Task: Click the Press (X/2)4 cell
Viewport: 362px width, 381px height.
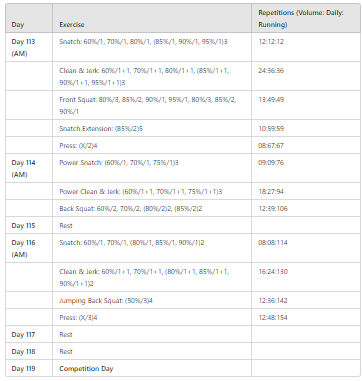Action: (152, 145)
